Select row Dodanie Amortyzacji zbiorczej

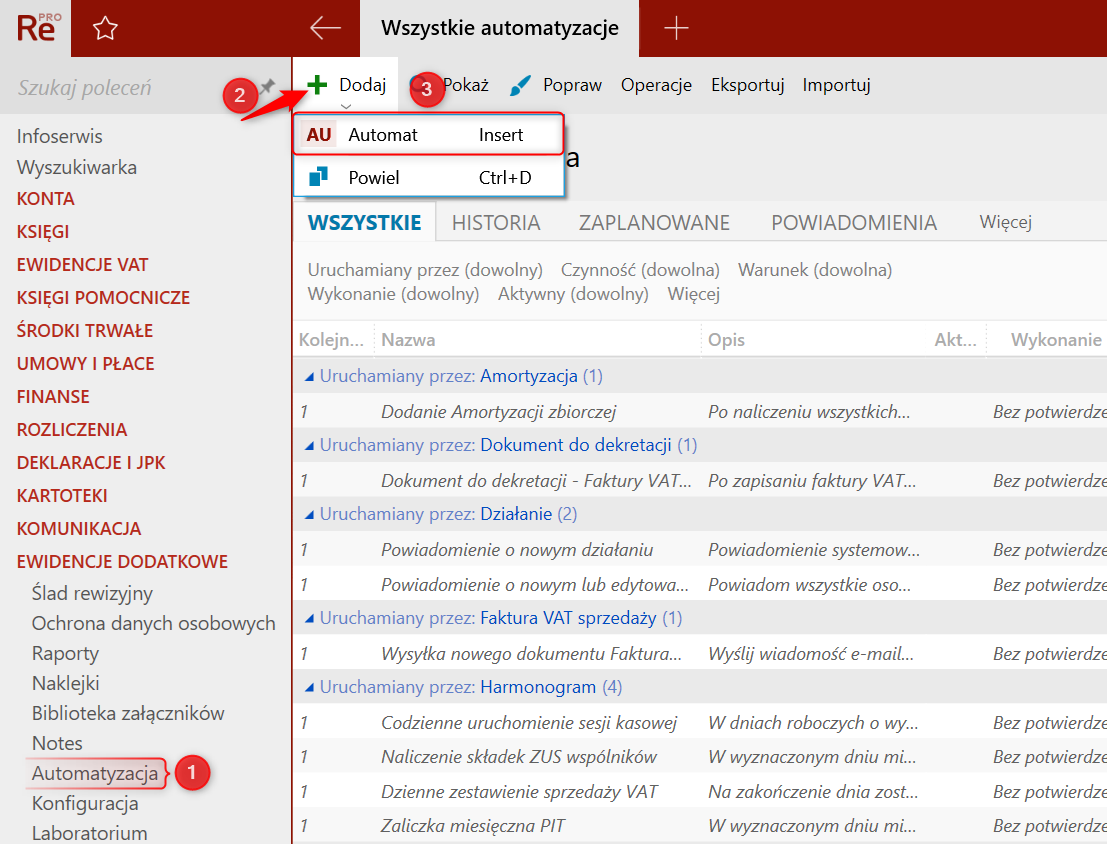click(700, 412)
